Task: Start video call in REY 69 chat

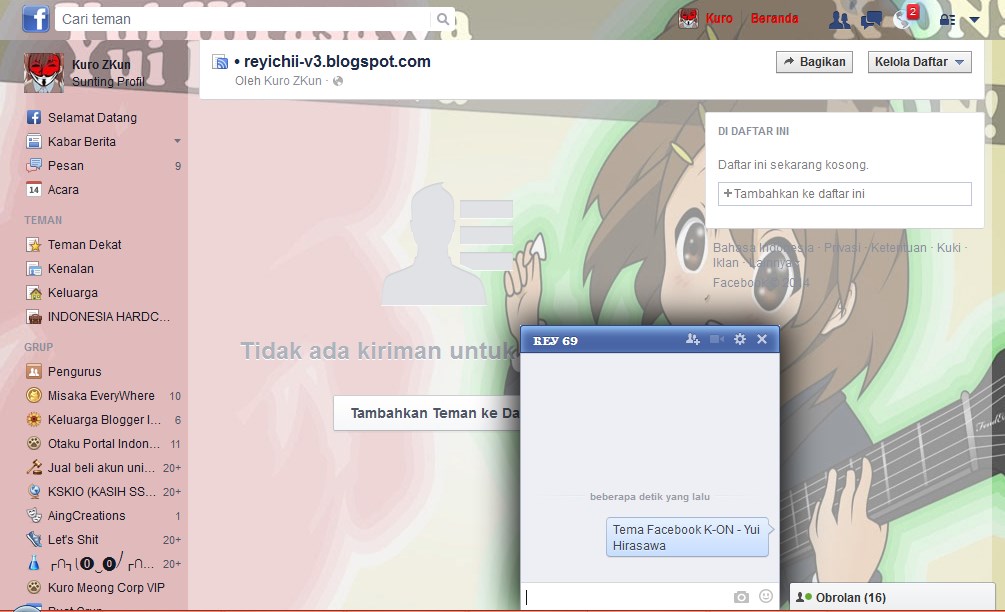Action: (717, 339)
